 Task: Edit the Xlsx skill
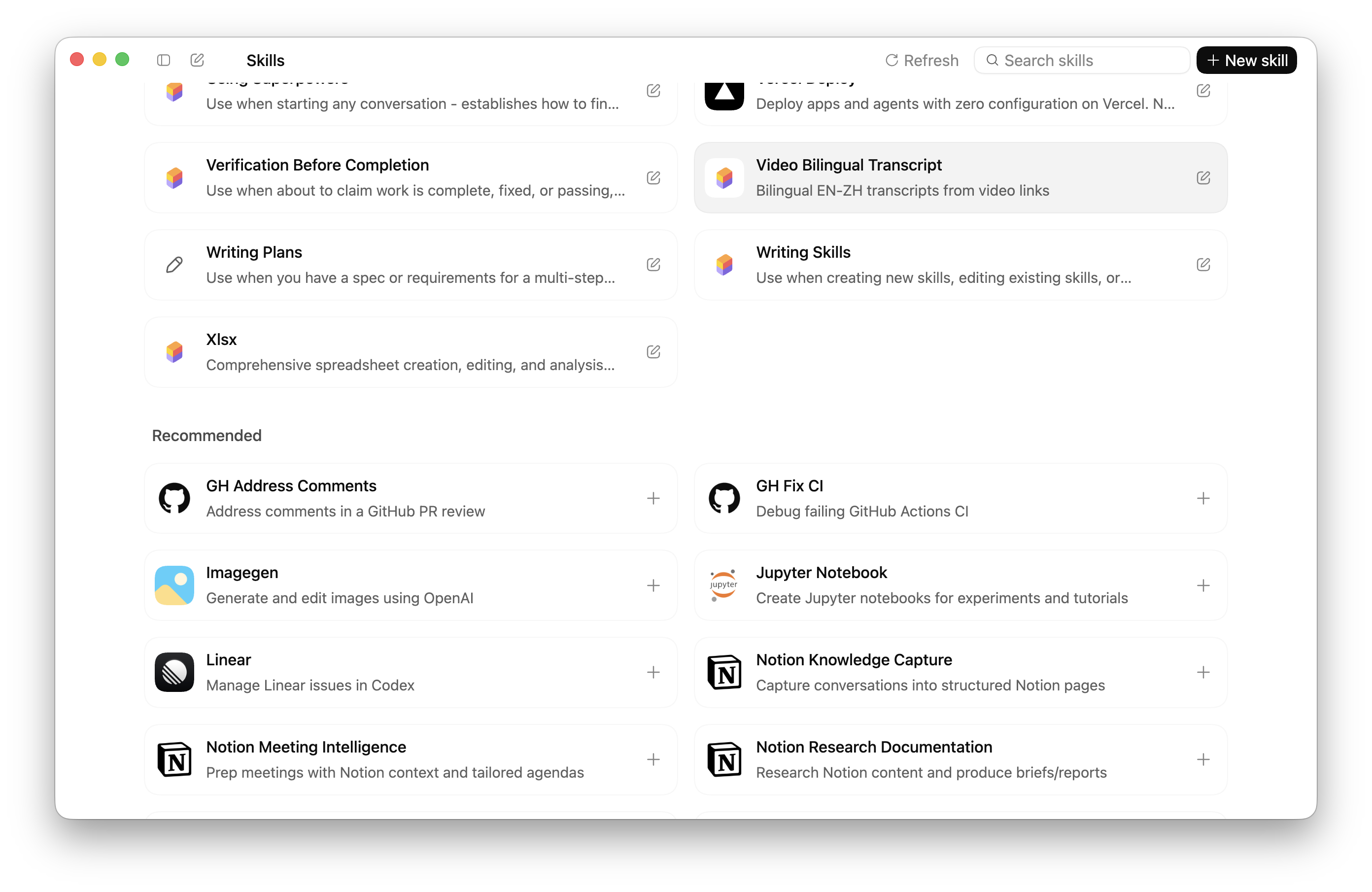click(x=653, y=352)
